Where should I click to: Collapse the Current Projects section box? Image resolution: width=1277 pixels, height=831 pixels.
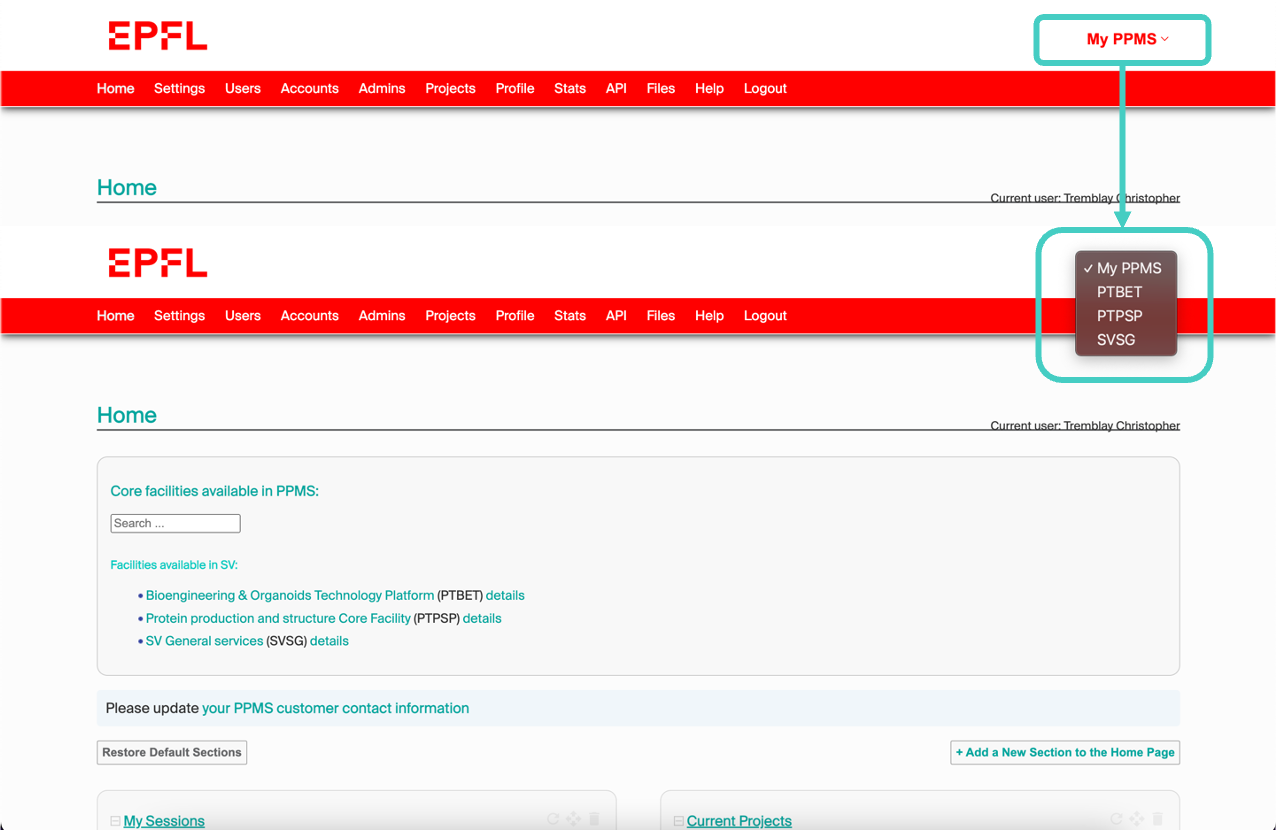pos(679,821)
